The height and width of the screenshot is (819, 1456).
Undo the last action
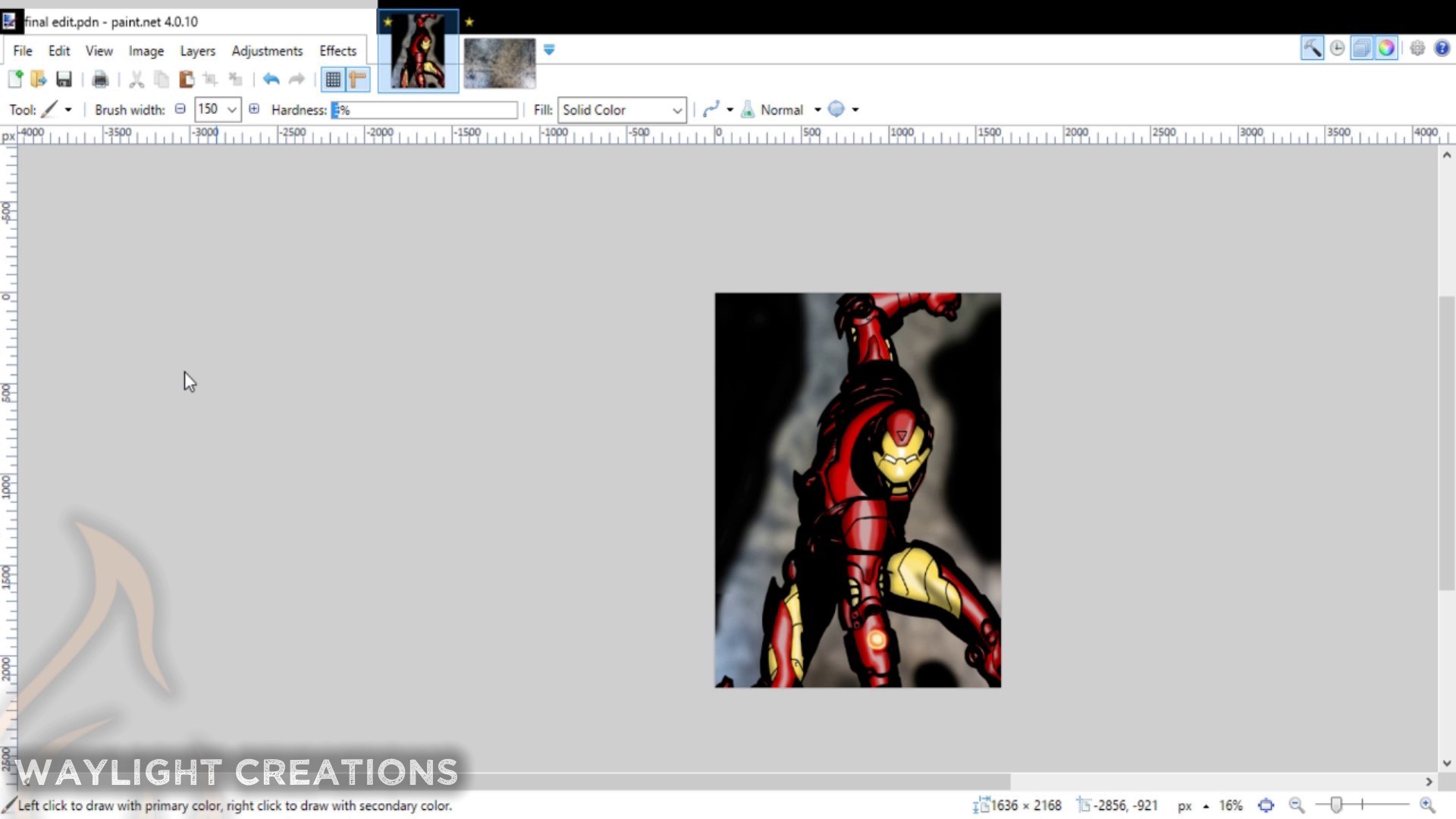tap(271, 79)
